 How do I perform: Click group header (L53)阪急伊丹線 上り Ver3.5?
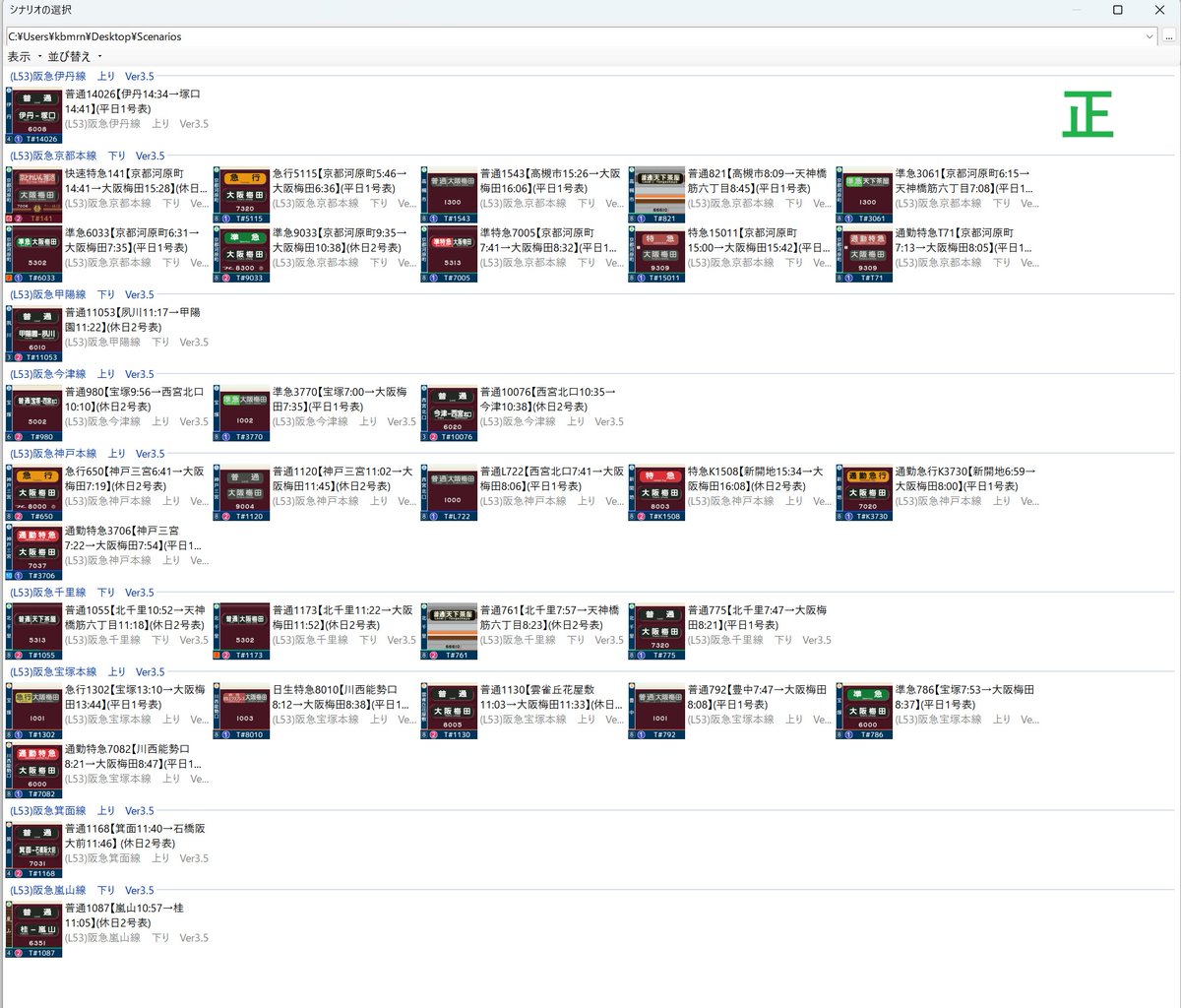tap(82, 76)
